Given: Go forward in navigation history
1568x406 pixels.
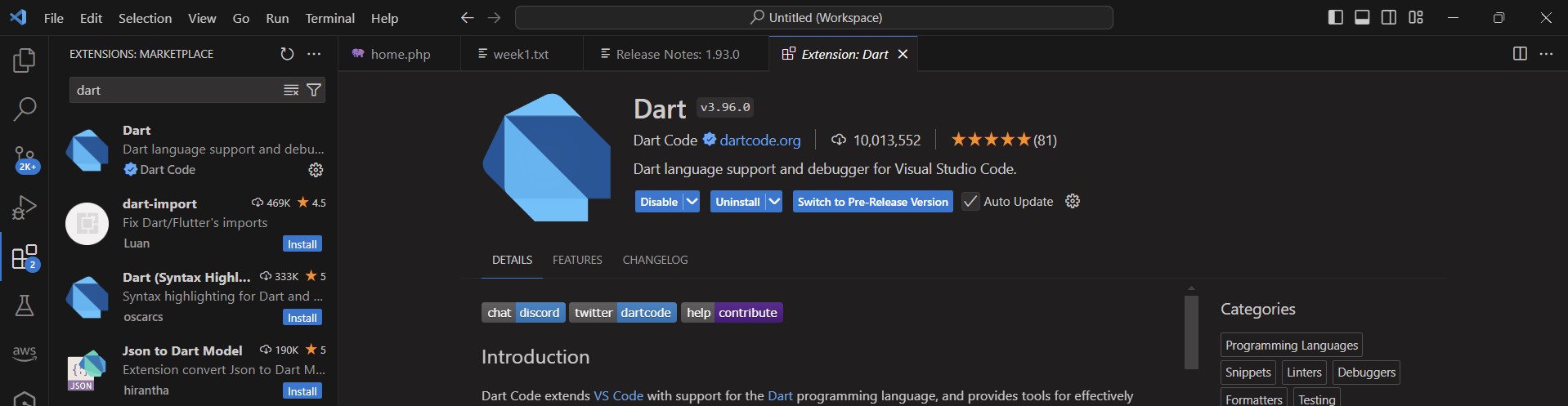Looking at the screenshot, I should pyautogui.click(x=494, y=18).
